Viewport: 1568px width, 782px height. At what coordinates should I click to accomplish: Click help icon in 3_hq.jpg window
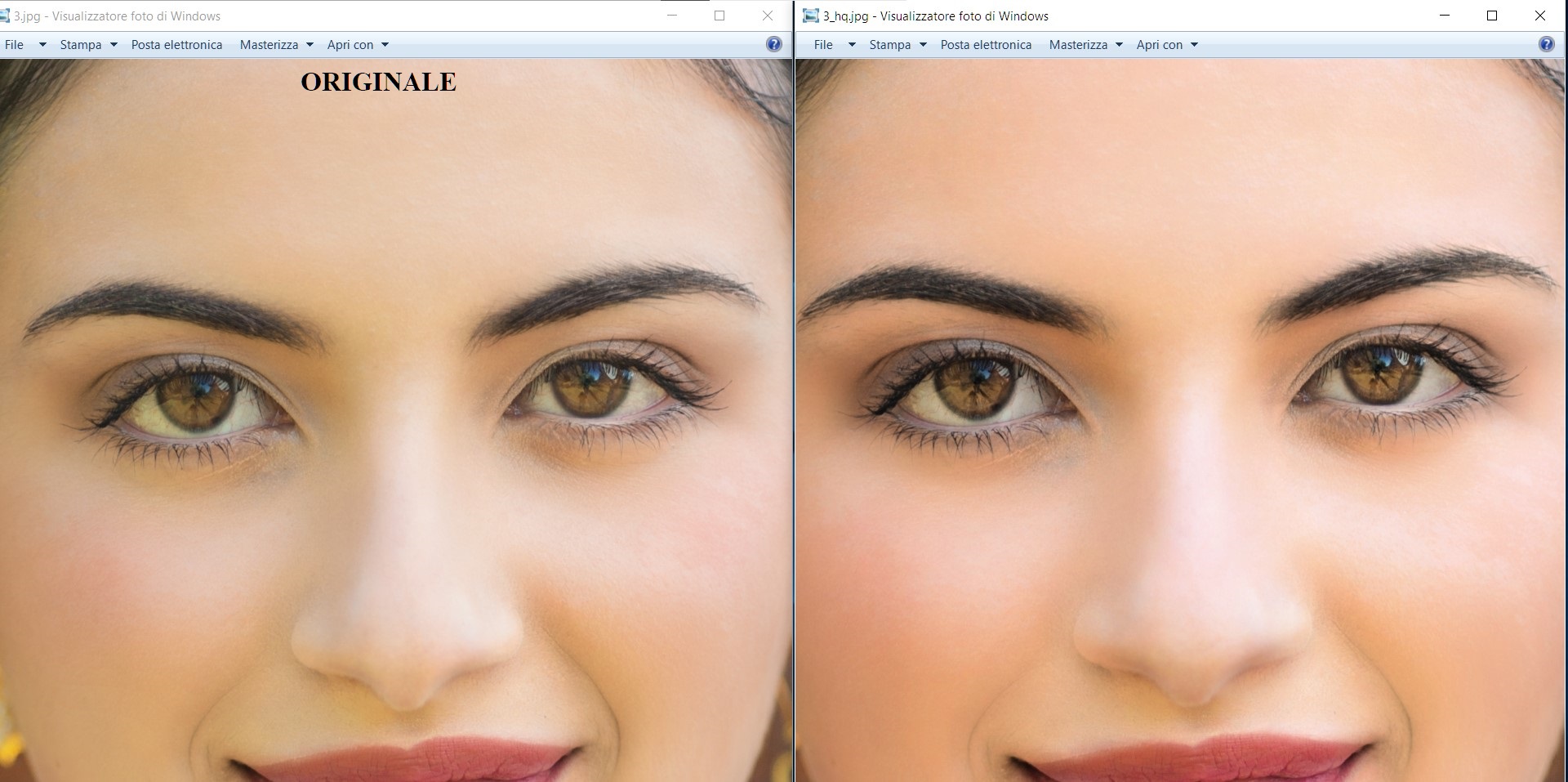pos(1546,44)
